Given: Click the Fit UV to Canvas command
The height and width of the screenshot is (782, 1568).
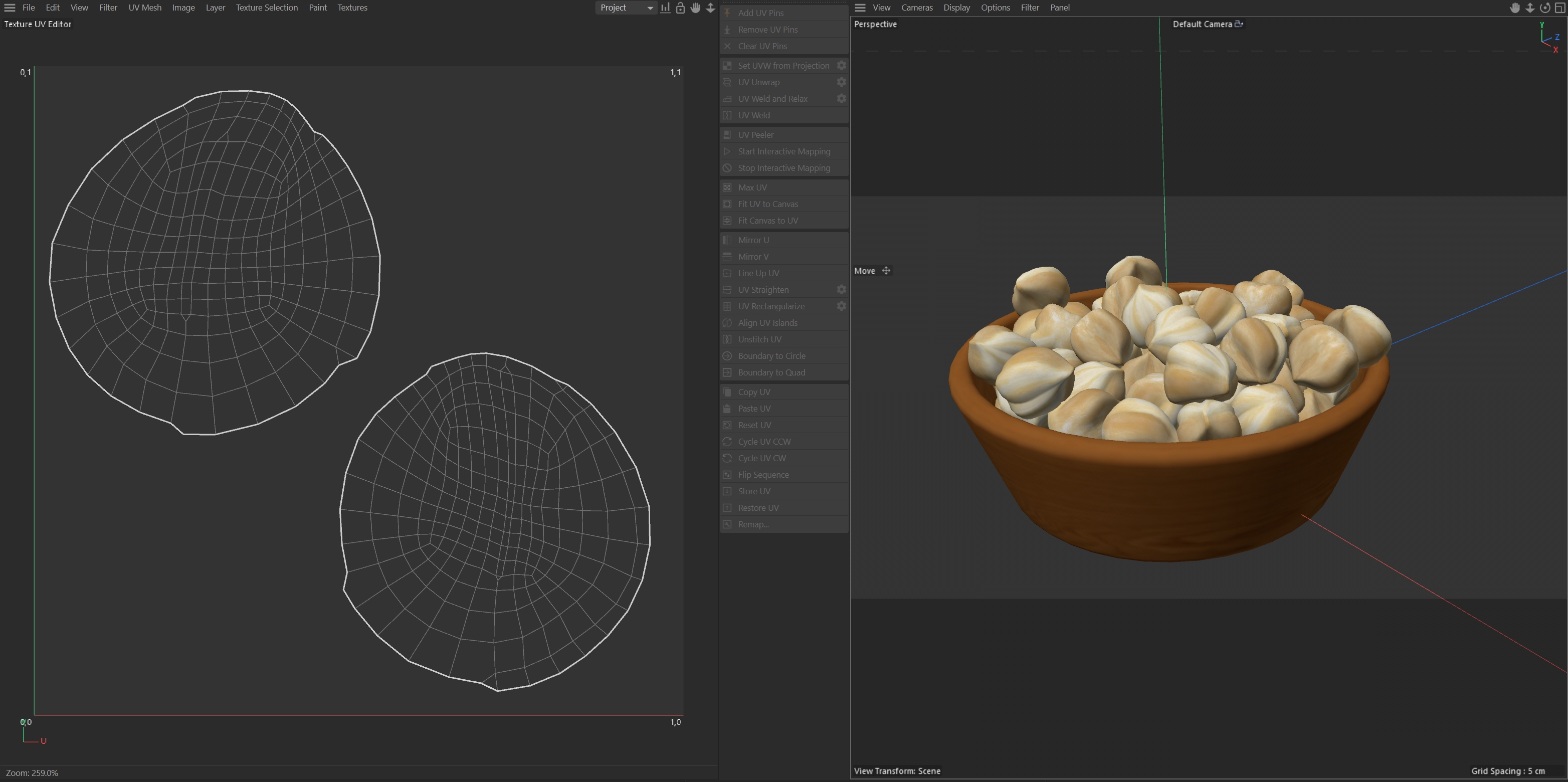Looking at the screenshot, I should pos(767,204).
